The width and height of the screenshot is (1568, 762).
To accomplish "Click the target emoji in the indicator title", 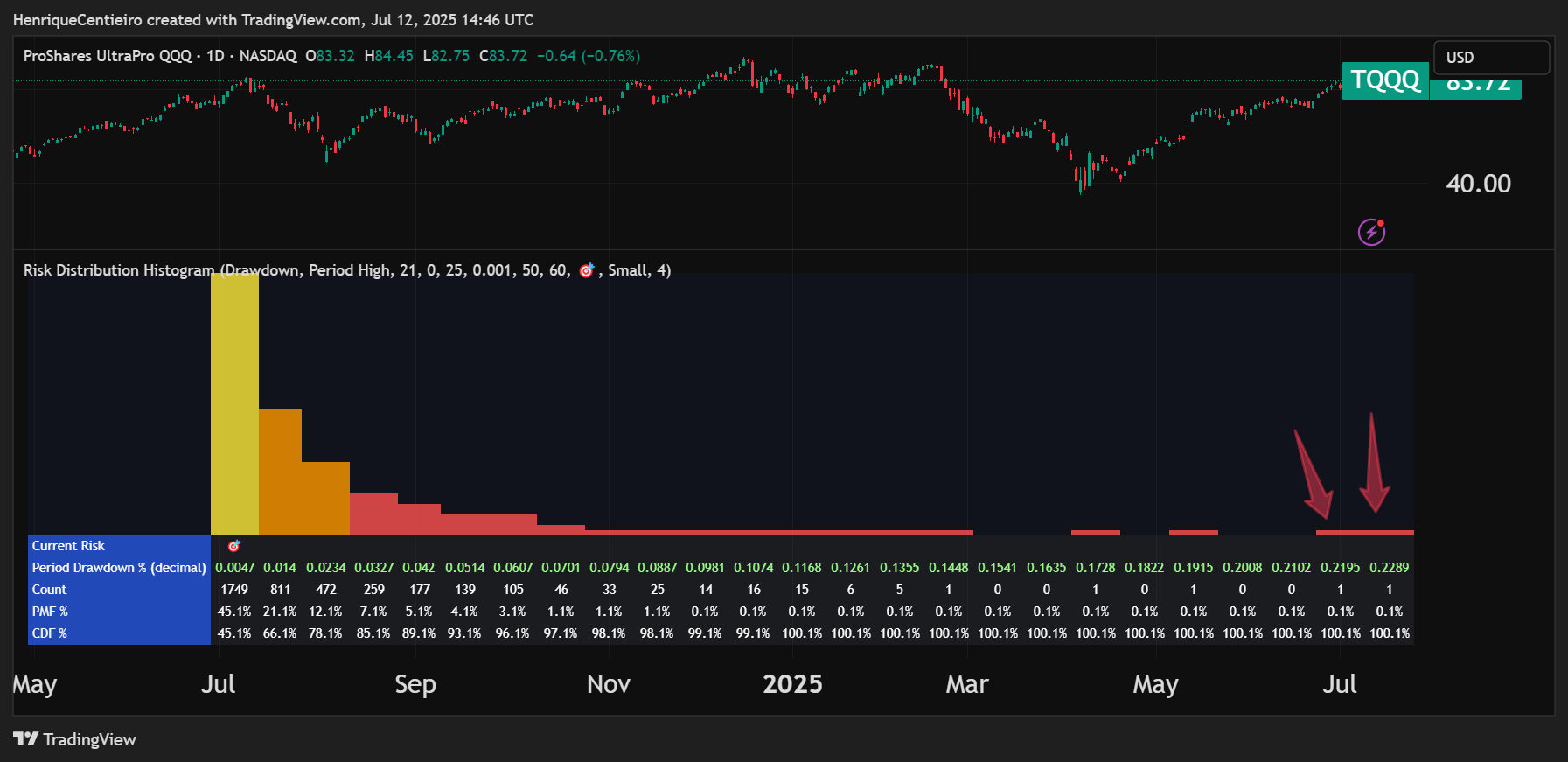I will pos(587,270).
